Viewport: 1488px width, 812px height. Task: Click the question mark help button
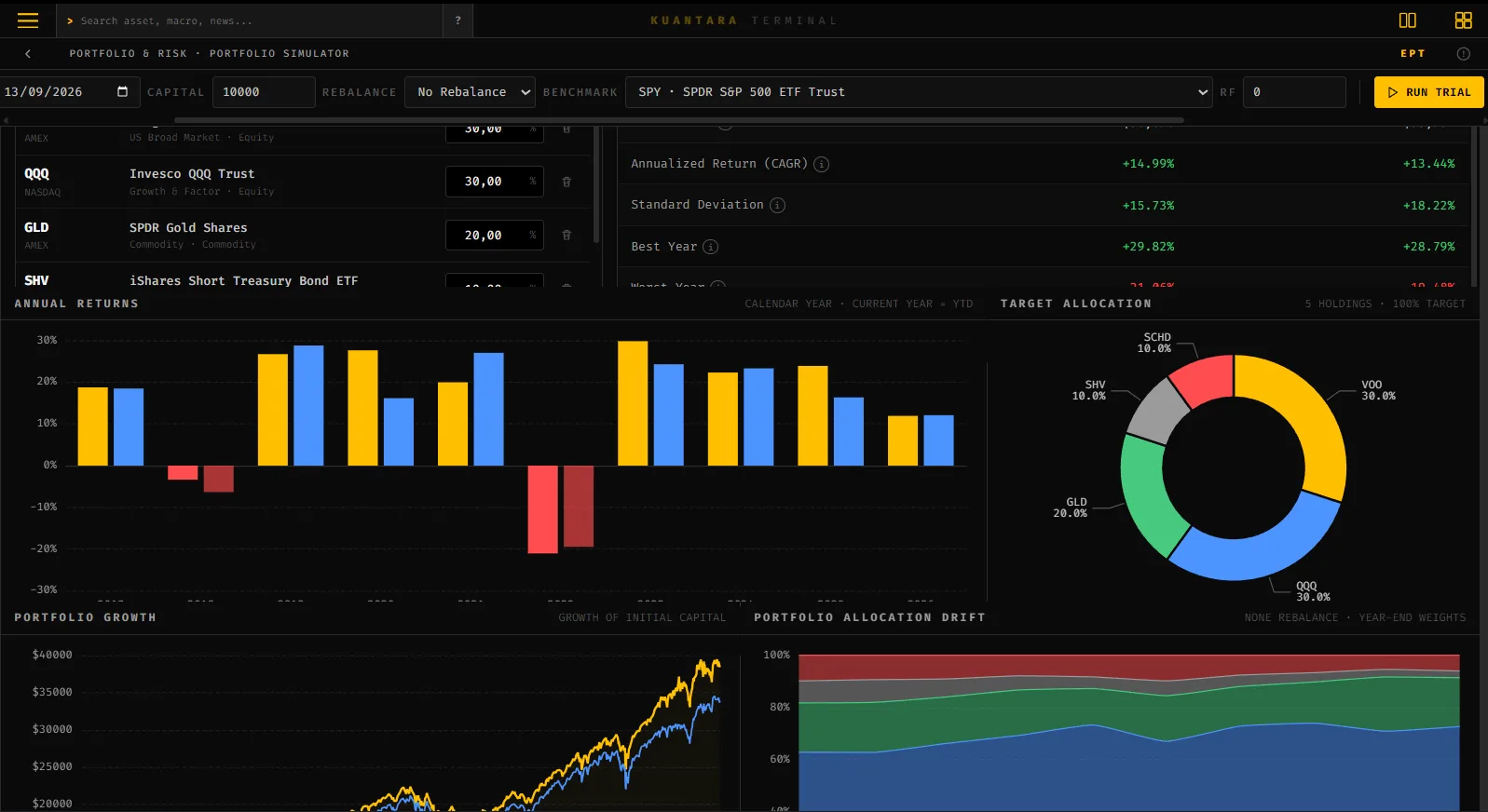(x=457, y=20)
